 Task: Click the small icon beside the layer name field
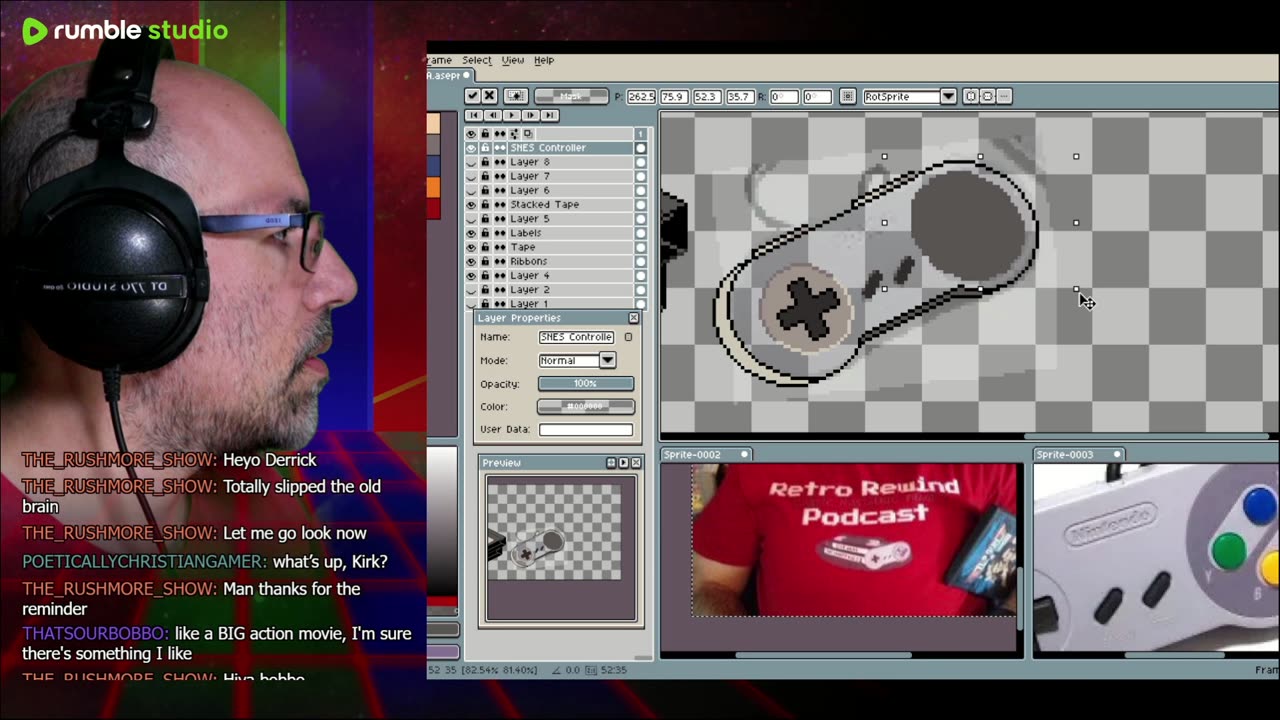click(628, 337)
